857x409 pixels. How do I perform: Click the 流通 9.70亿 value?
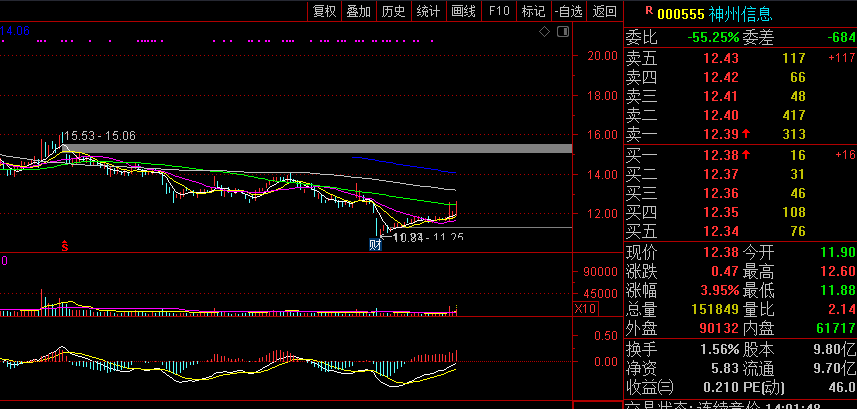click(x=834, y=368)
